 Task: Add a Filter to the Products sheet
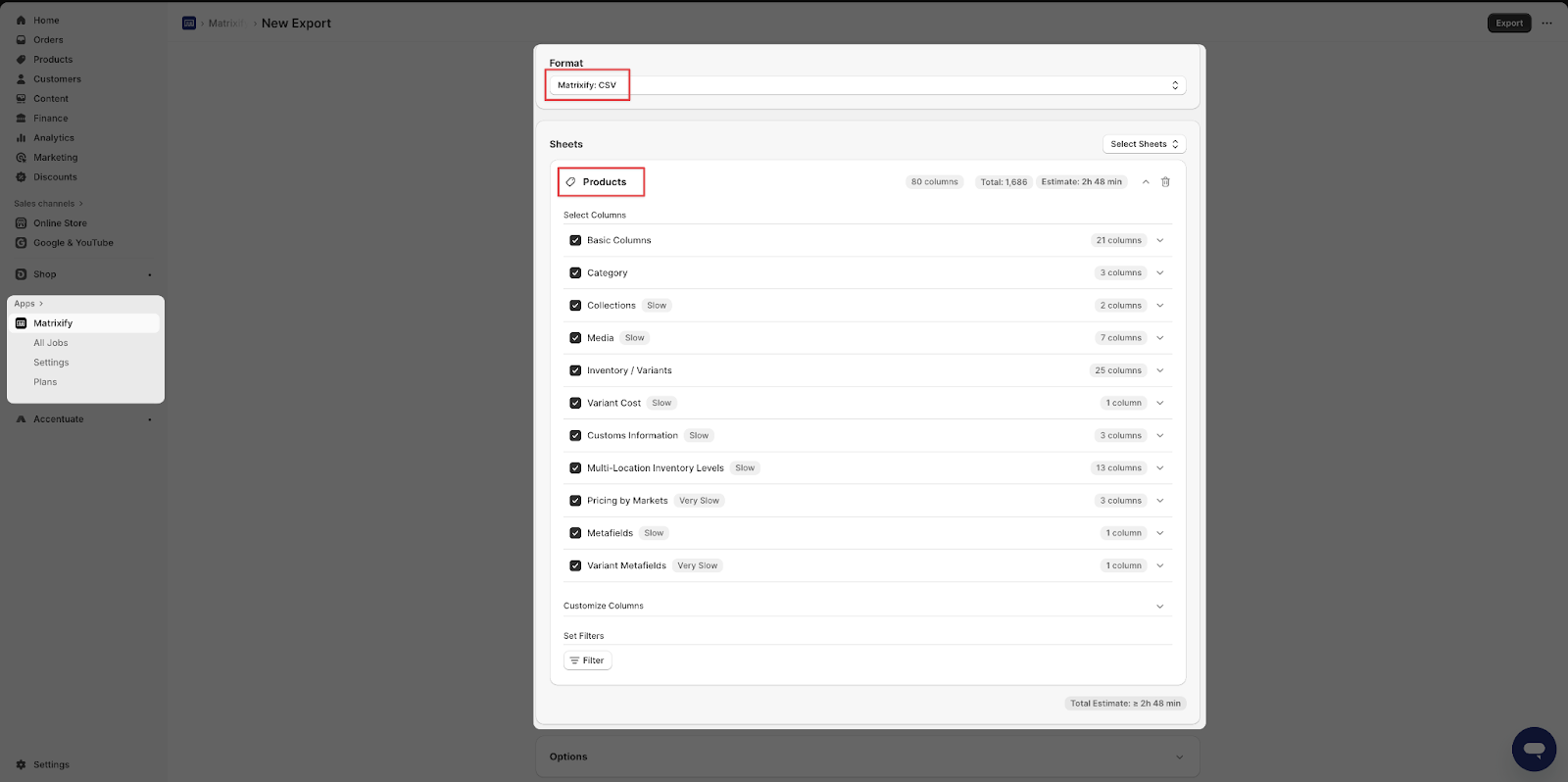tap(587, 660)
